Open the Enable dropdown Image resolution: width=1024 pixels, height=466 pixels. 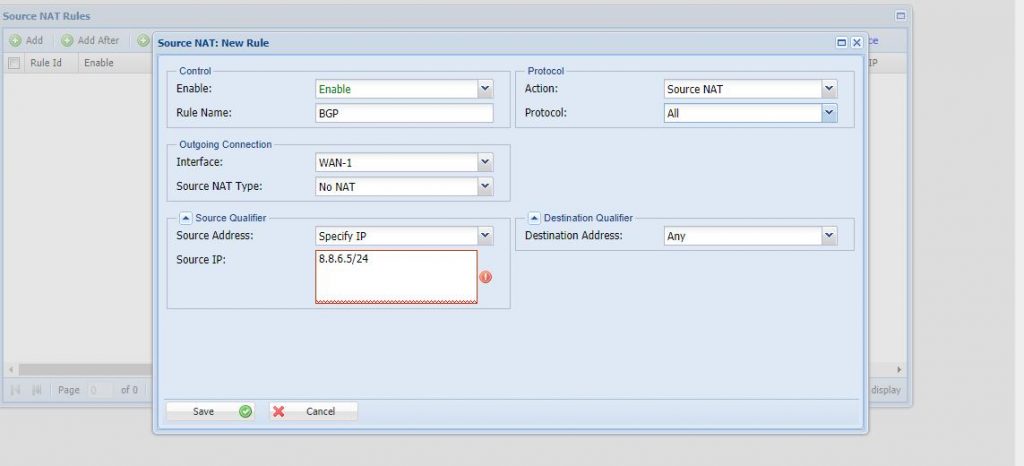click(485, 89)
